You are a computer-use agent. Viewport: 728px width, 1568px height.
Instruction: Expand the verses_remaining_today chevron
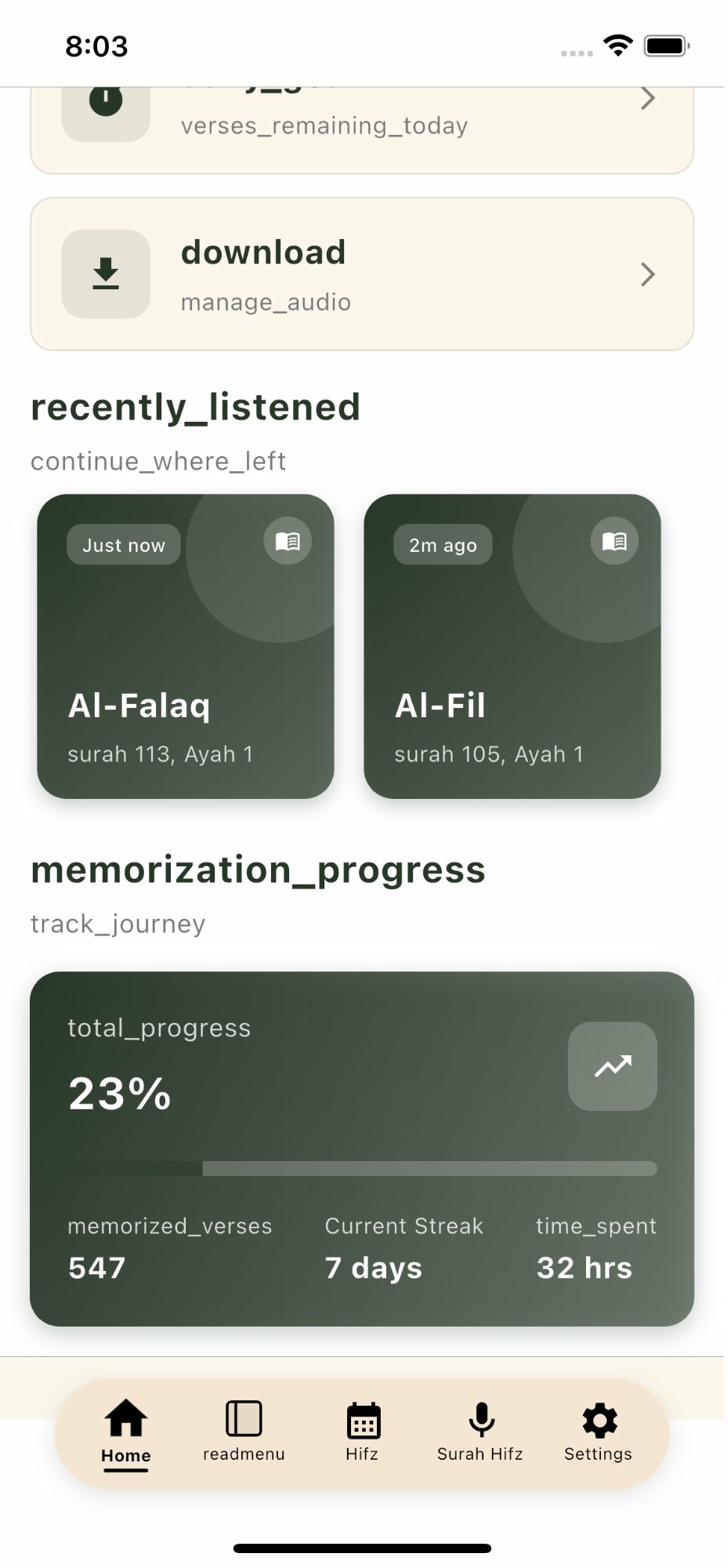[648, 98]
